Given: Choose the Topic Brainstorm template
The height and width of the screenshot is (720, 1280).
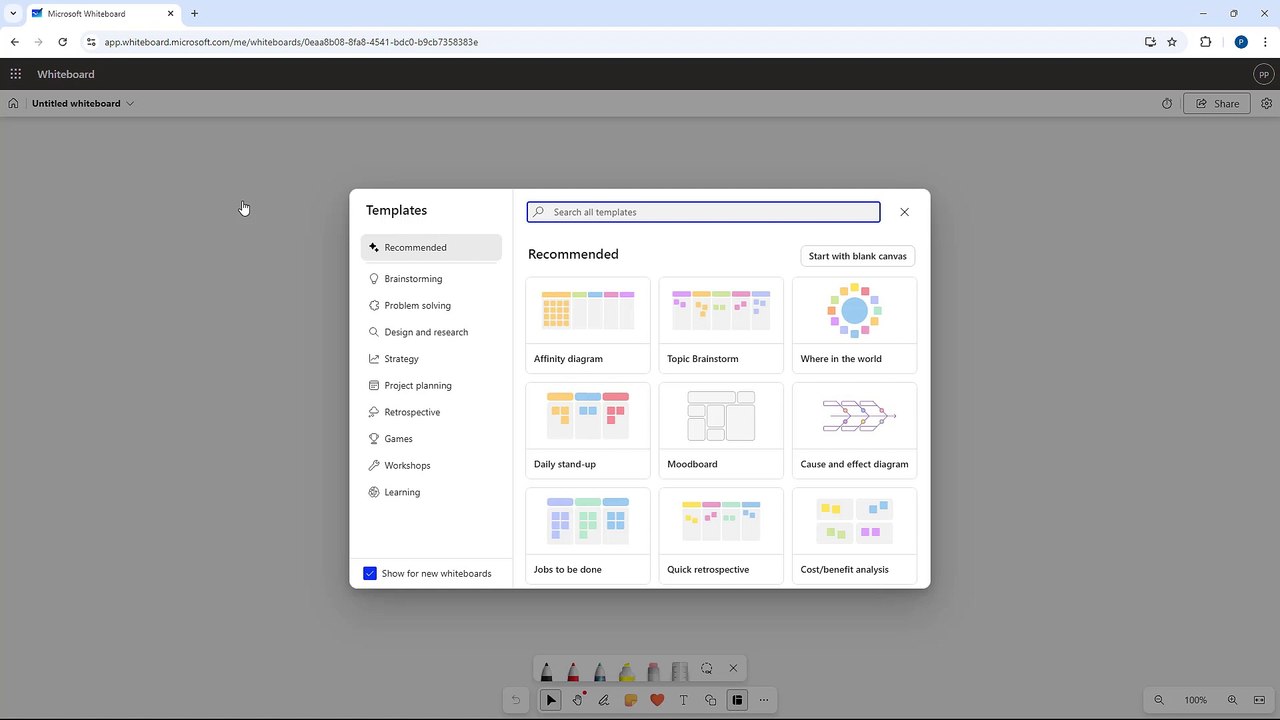Looking at the screenshot, I should point(721,325).
